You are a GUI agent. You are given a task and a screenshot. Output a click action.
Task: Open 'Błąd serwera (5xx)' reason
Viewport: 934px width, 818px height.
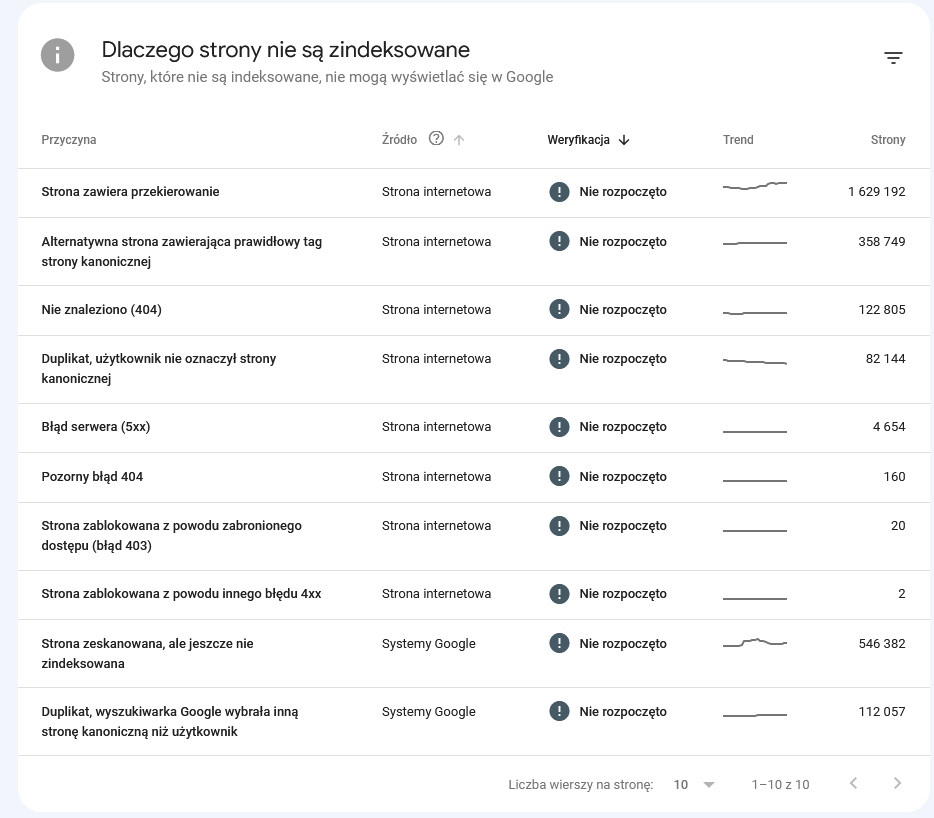[x=95, y=427]
